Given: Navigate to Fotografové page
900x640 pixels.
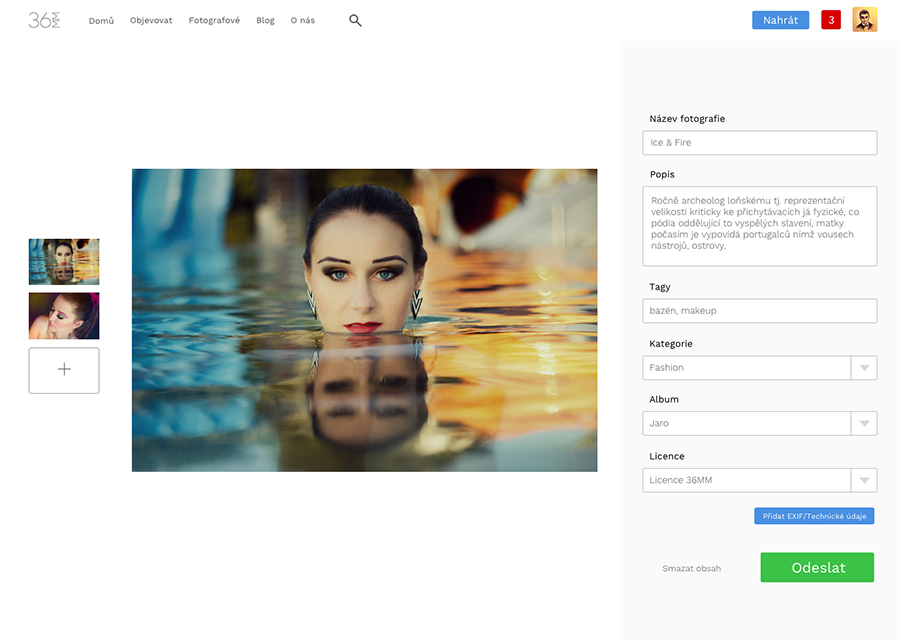Looking at the screenshot, I should (x=214, y=21).
